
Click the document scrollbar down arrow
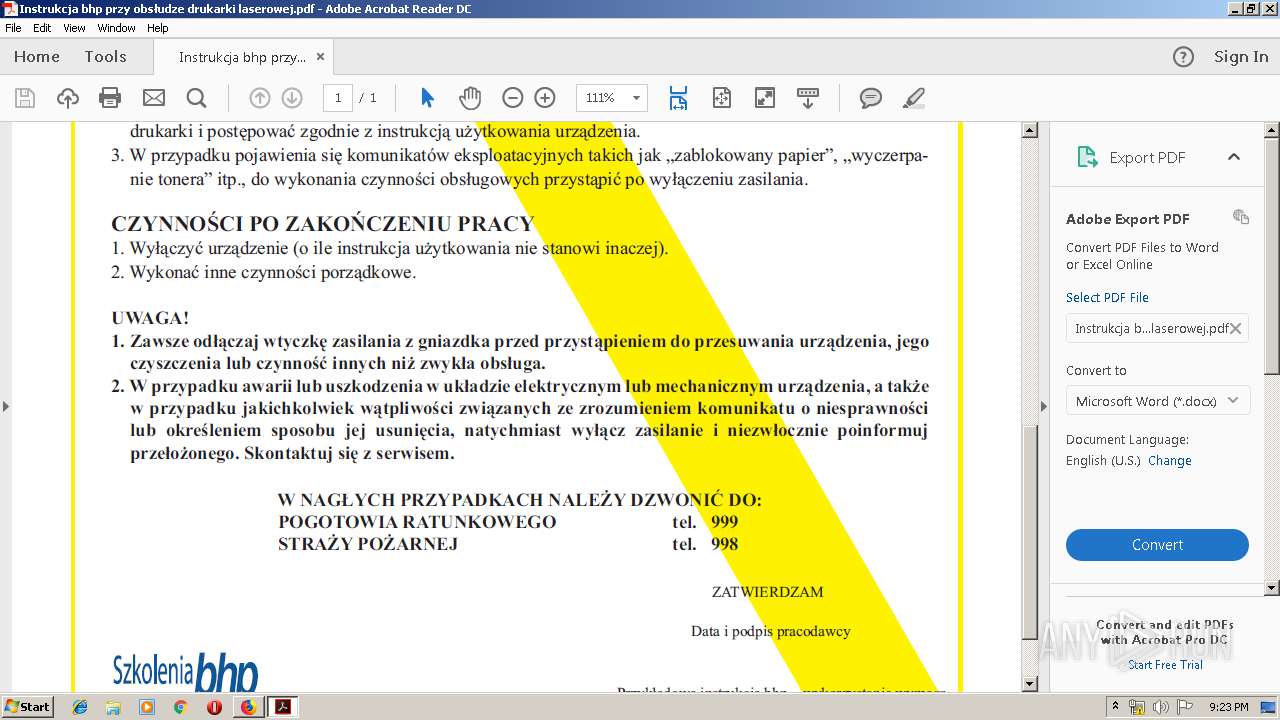coord(1030,684)
